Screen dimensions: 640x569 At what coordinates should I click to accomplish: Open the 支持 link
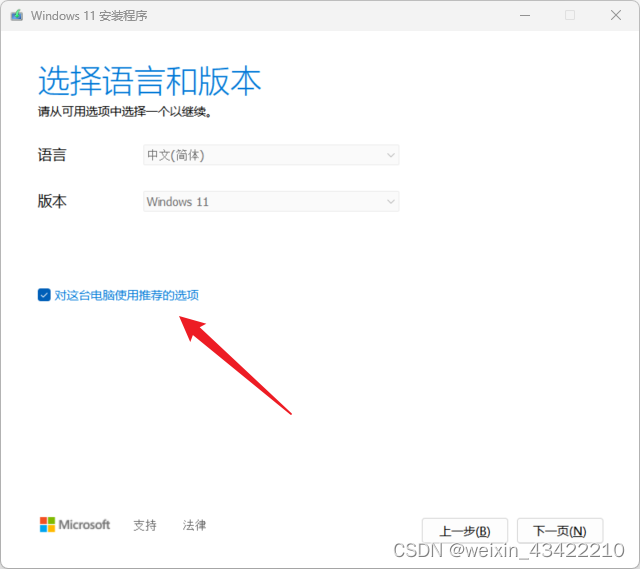click(x=145, y=525)
